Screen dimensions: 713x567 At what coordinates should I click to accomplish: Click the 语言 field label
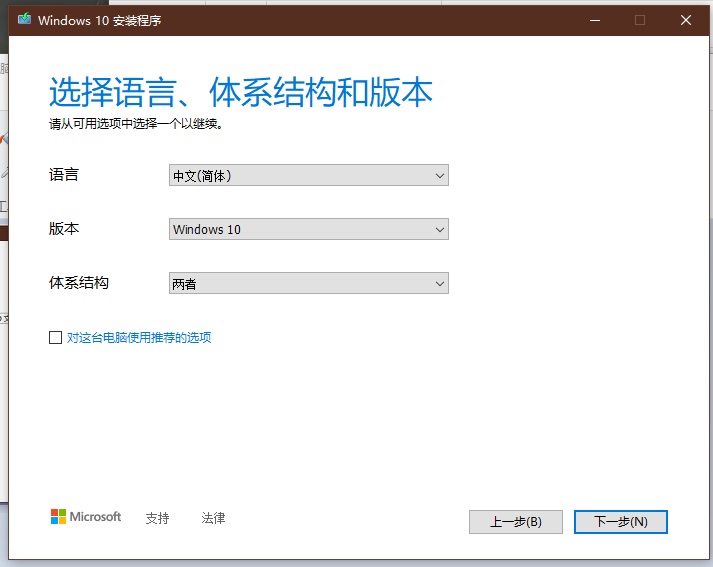[64, 175]
